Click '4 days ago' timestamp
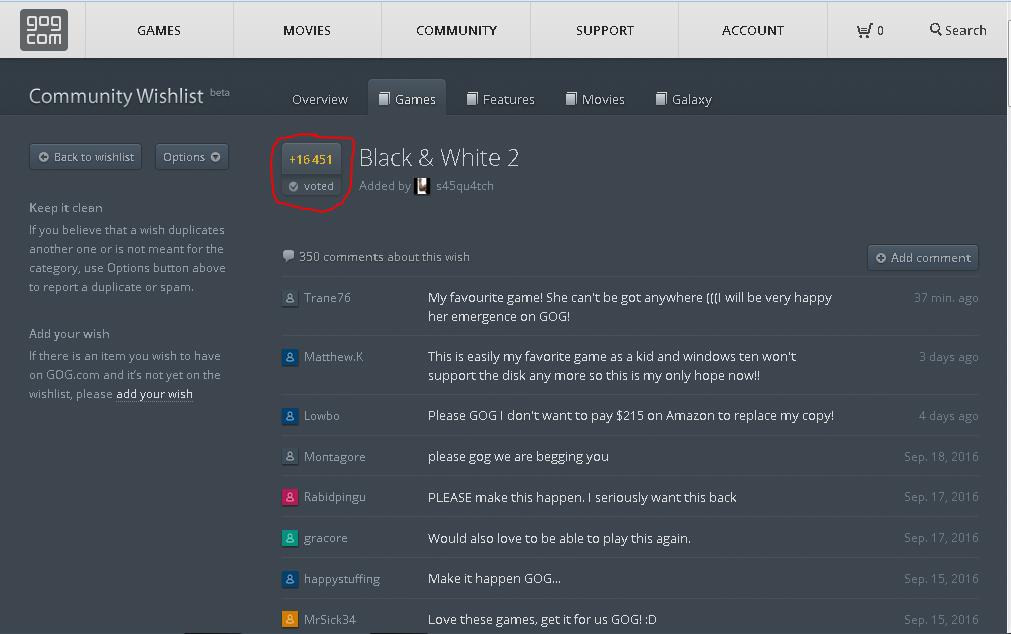Viewport: 1011px width, 634px height. tap(948, 416)
